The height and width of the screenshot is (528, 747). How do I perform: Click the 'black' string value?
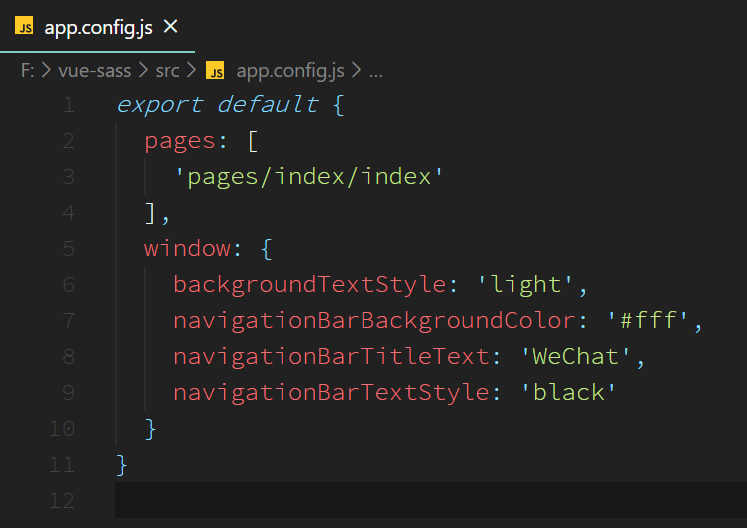point(568,393)
